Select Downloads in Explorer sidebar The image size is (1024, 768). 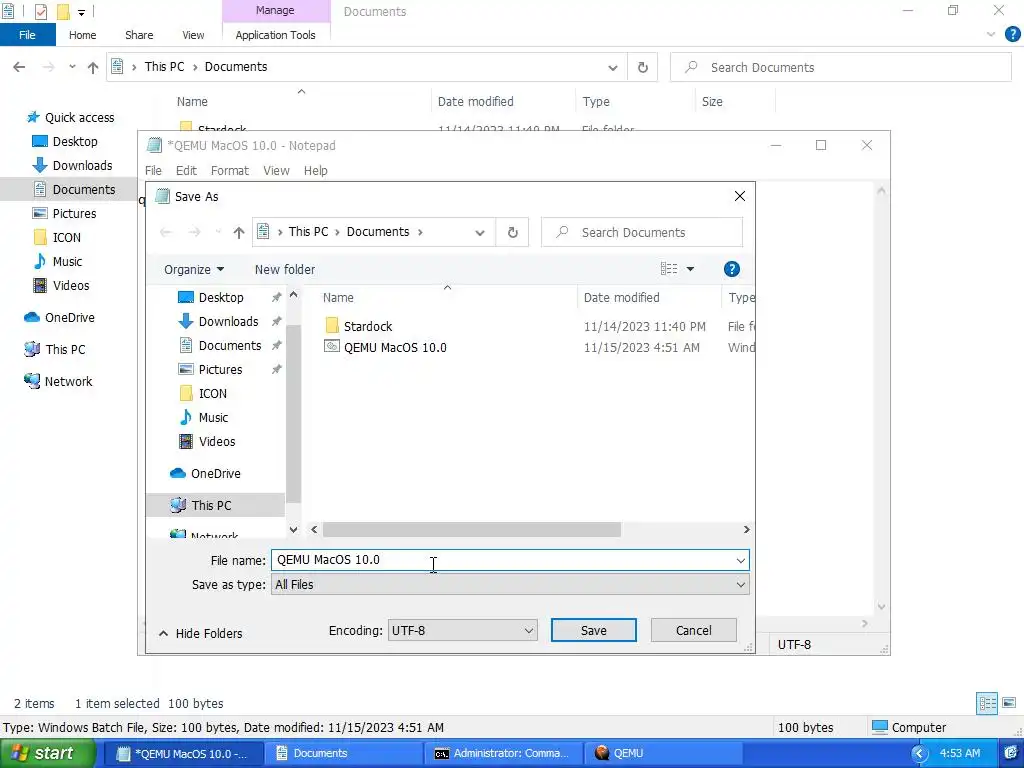[72, 166]
